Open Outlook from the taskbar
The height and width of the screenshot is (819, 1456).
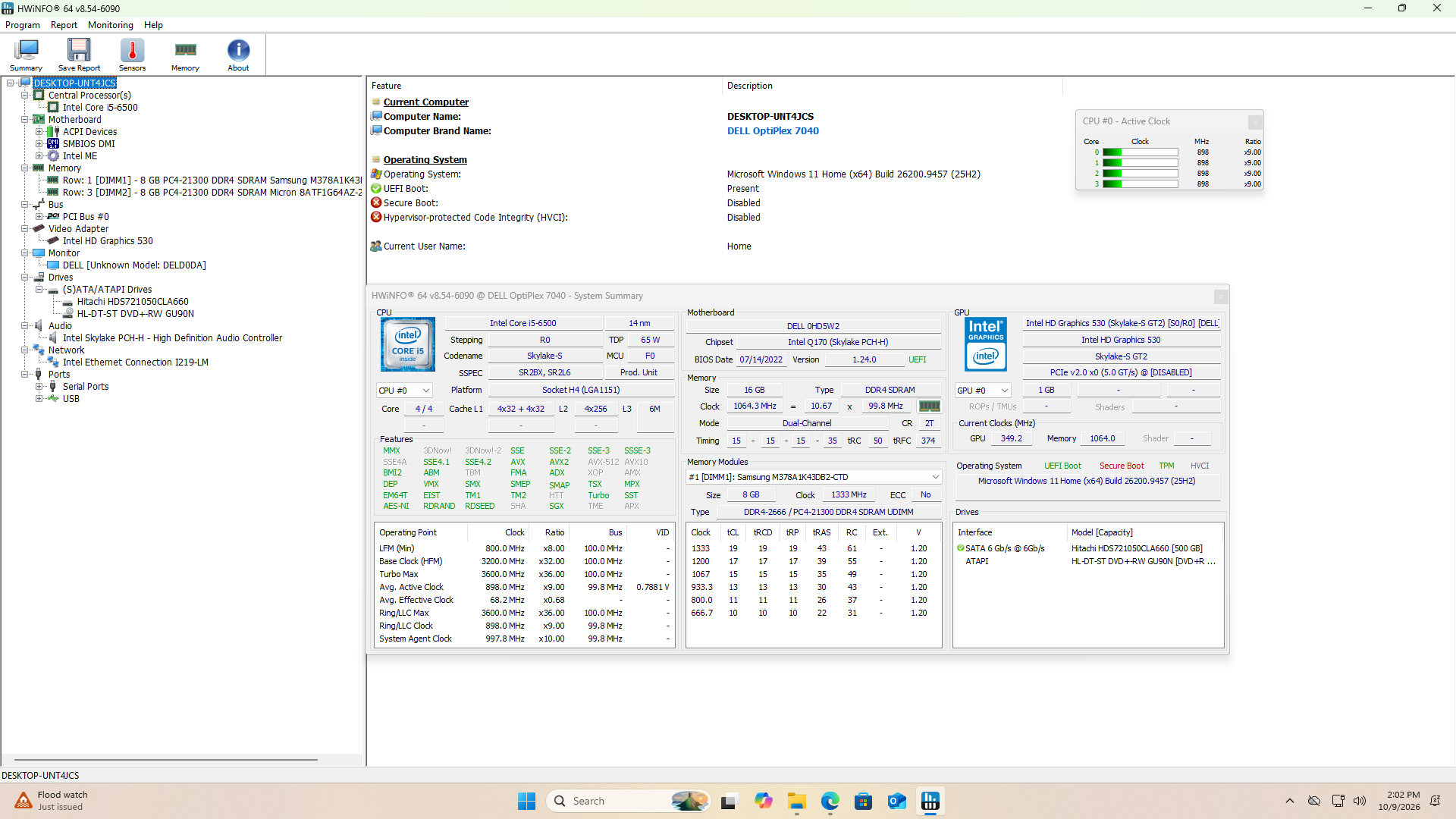coord(896,801)
